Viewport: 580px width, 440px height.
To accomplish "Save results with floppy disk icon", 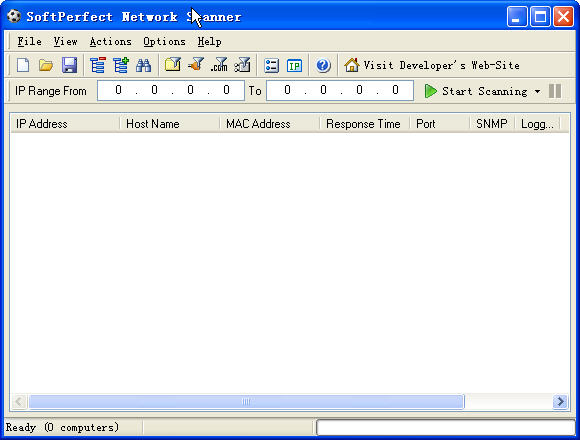I will pos(69,65).
